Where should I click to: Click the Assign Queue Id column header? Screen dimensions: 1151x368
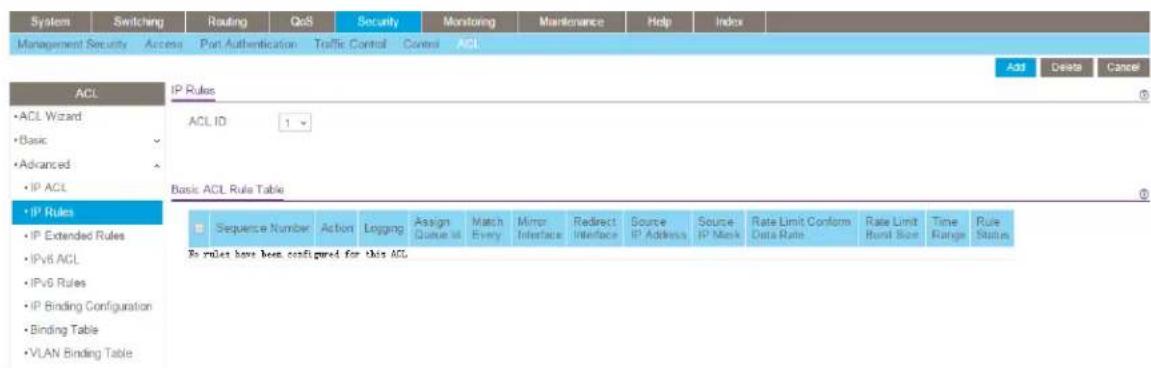(437, 228)
